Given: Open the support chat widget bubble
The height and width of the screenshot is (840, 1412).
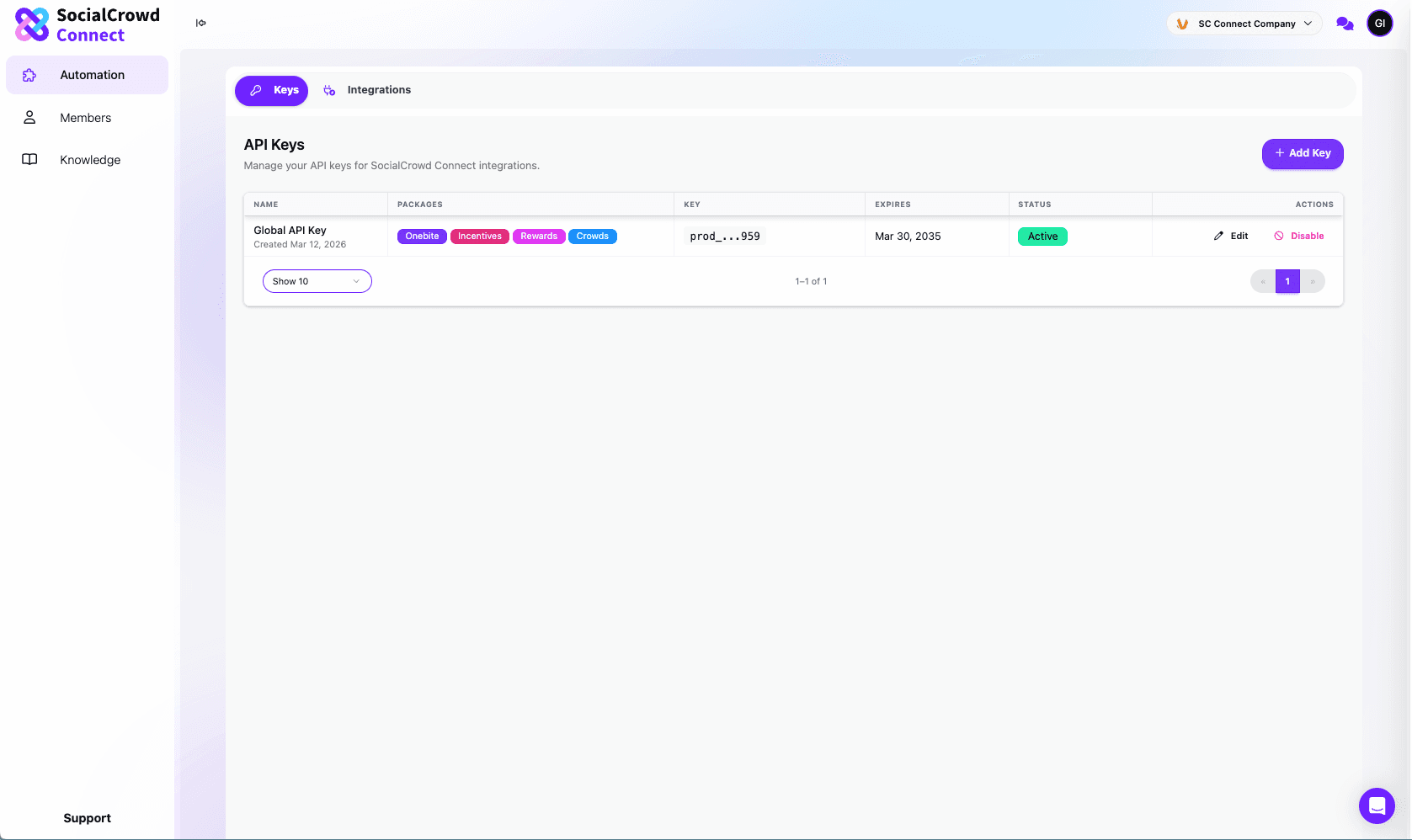Looking at the screenshot, I should pyautogui.click(x=1377, y=805).
